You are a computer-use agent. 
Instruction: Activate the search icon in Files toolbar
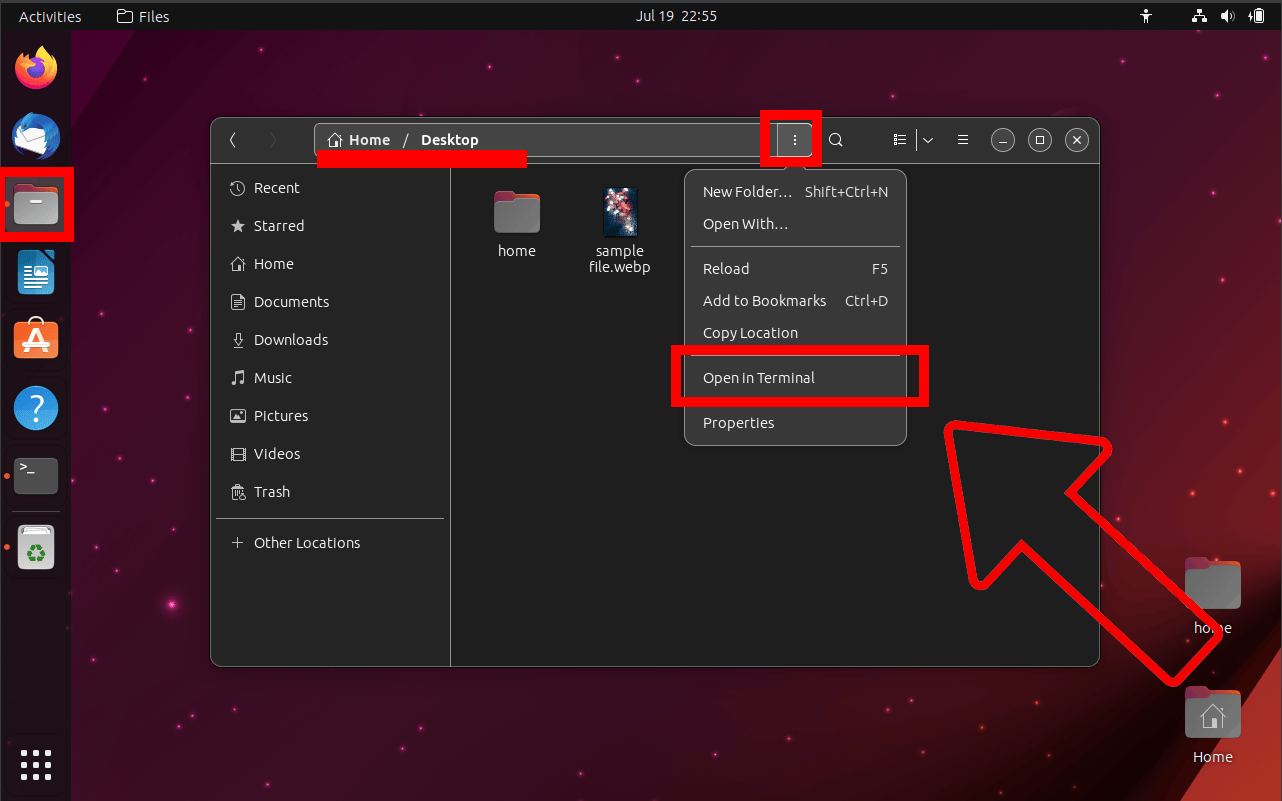(835, 140)
